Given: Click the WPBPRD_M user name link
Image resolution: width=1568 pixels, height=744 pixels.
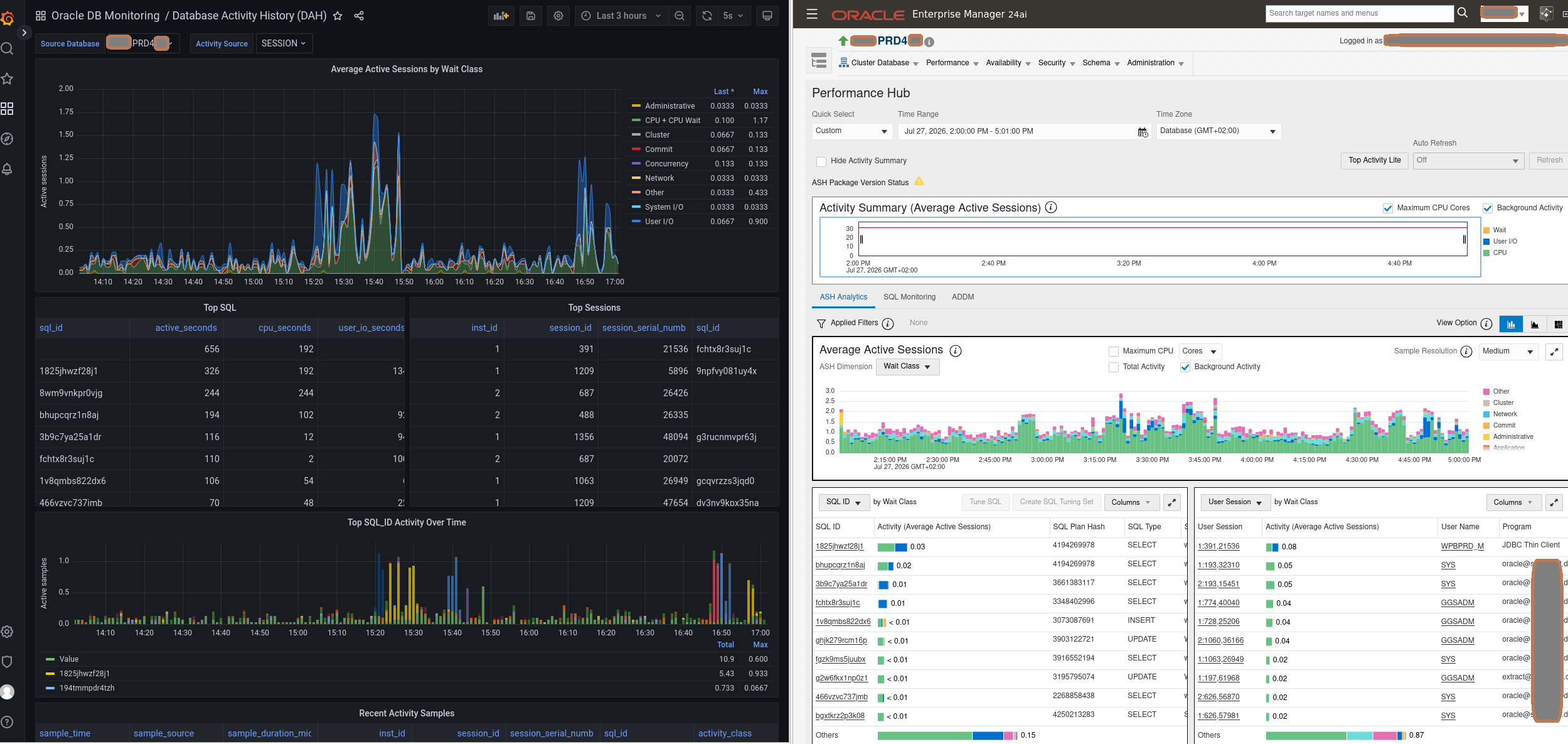Looking at the screenshot, I should [x=1463, y=546].
